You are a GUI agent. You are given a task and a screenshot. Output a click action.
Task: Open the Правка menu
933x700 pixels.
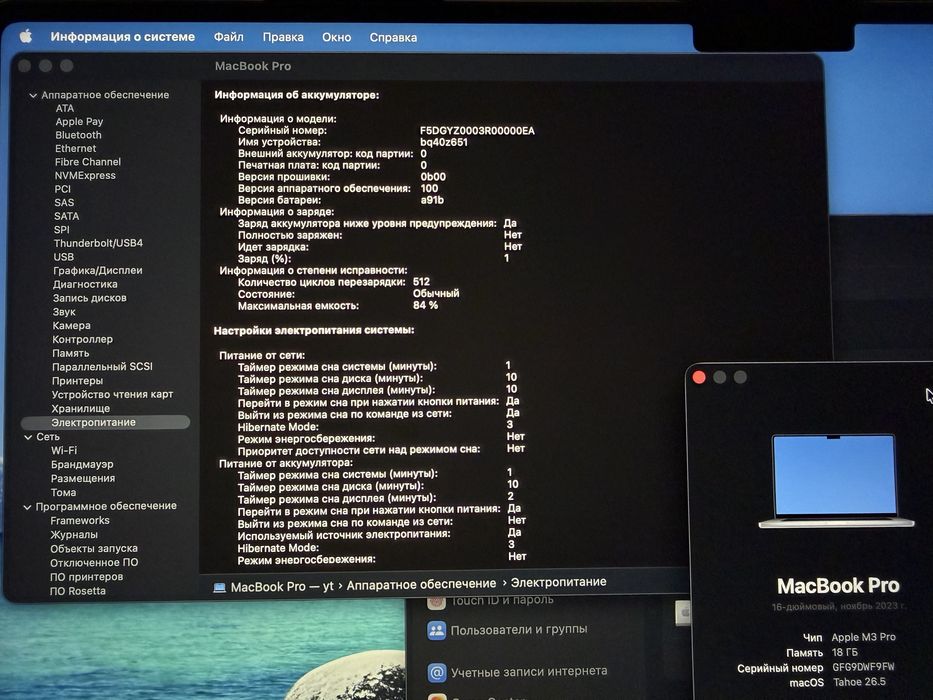coord(283,37)
